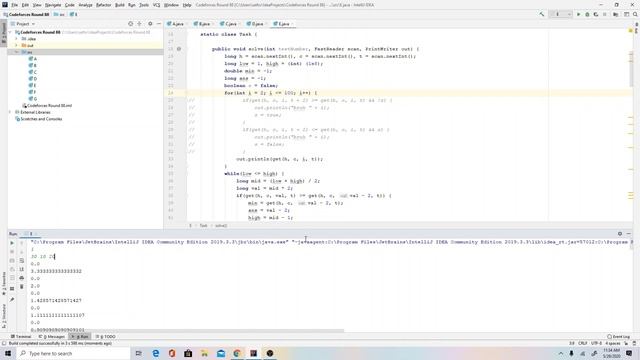Open Microsoft Edge from taskbar
The image size is (640, 360).
coord(156,353)
